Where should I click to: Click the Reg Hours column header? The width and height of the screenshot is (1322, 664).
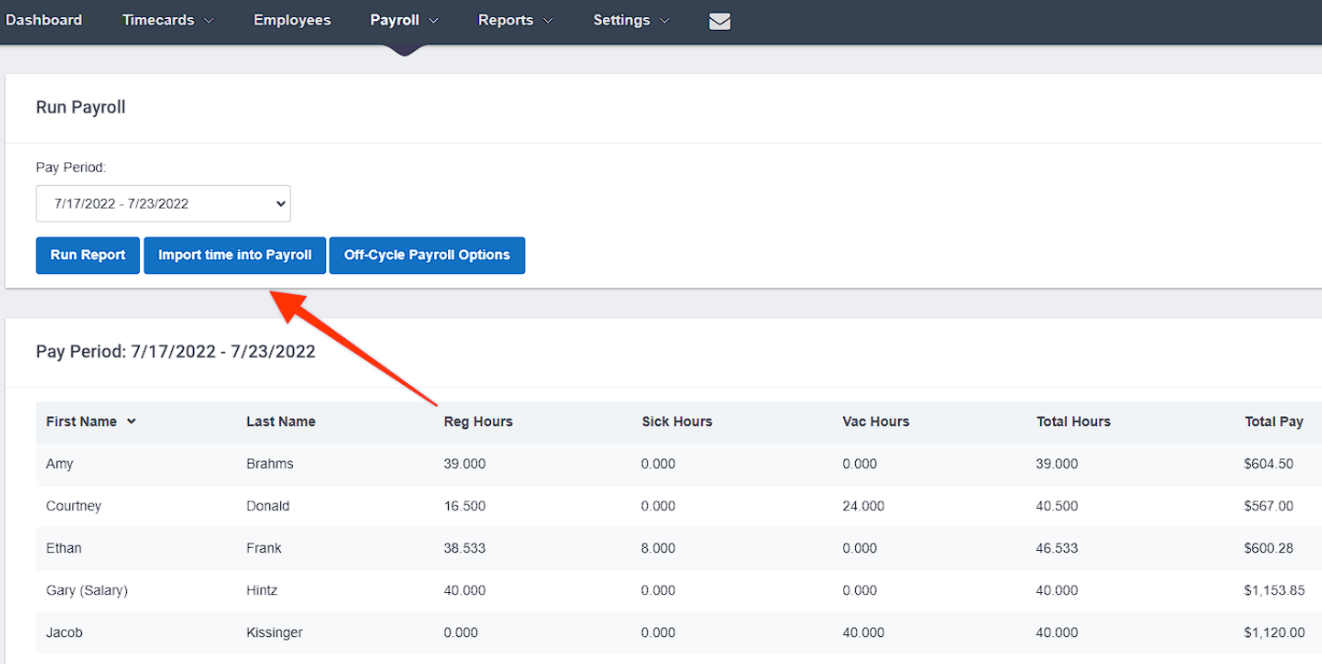click(x=478, y=421)
